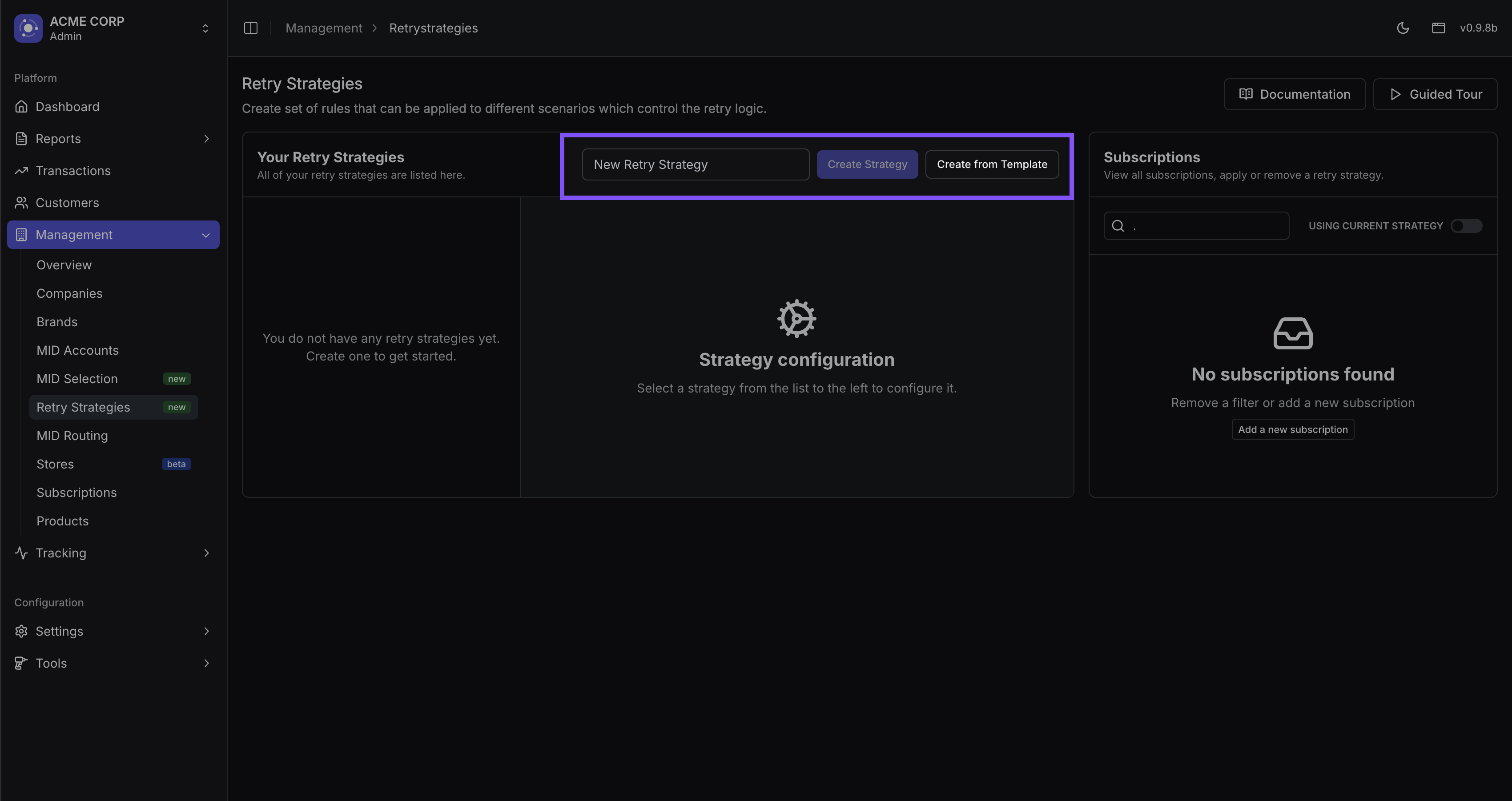This screenshot has width=1512, height=801.
Task: Toggle the sidebar panel icon
Action: pyautogui.click(x=251, y=28)
